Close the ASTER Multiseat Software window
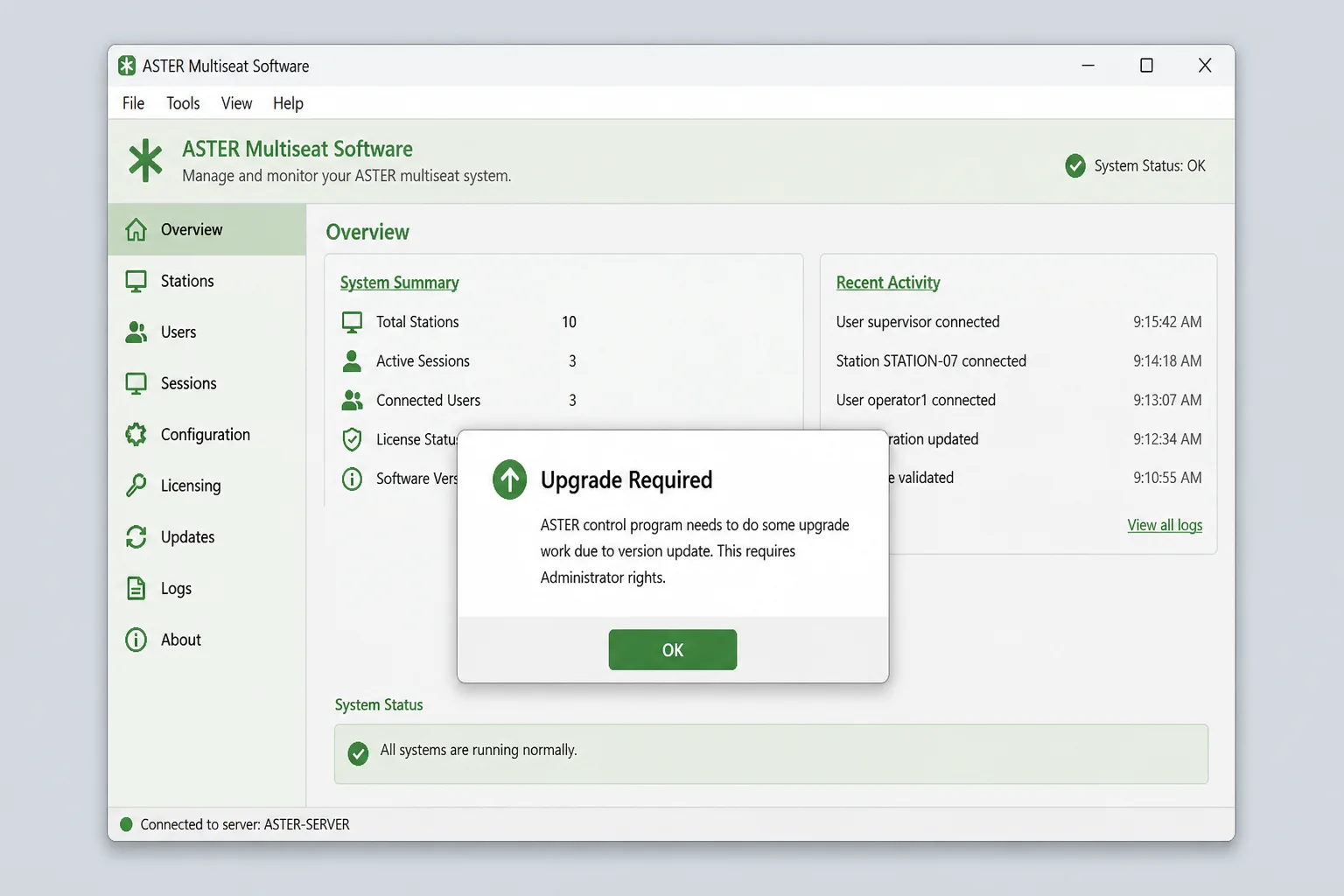Screen dimensions: 1344x896 point(1205,66)
